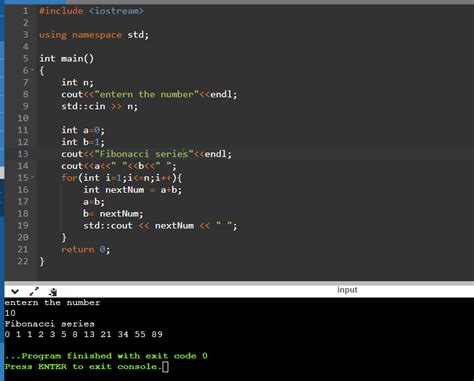Click the 'std::cin >> n;' line
This screenshot has height=381, width=474.
pyautogui.click(x=99, y=106)
